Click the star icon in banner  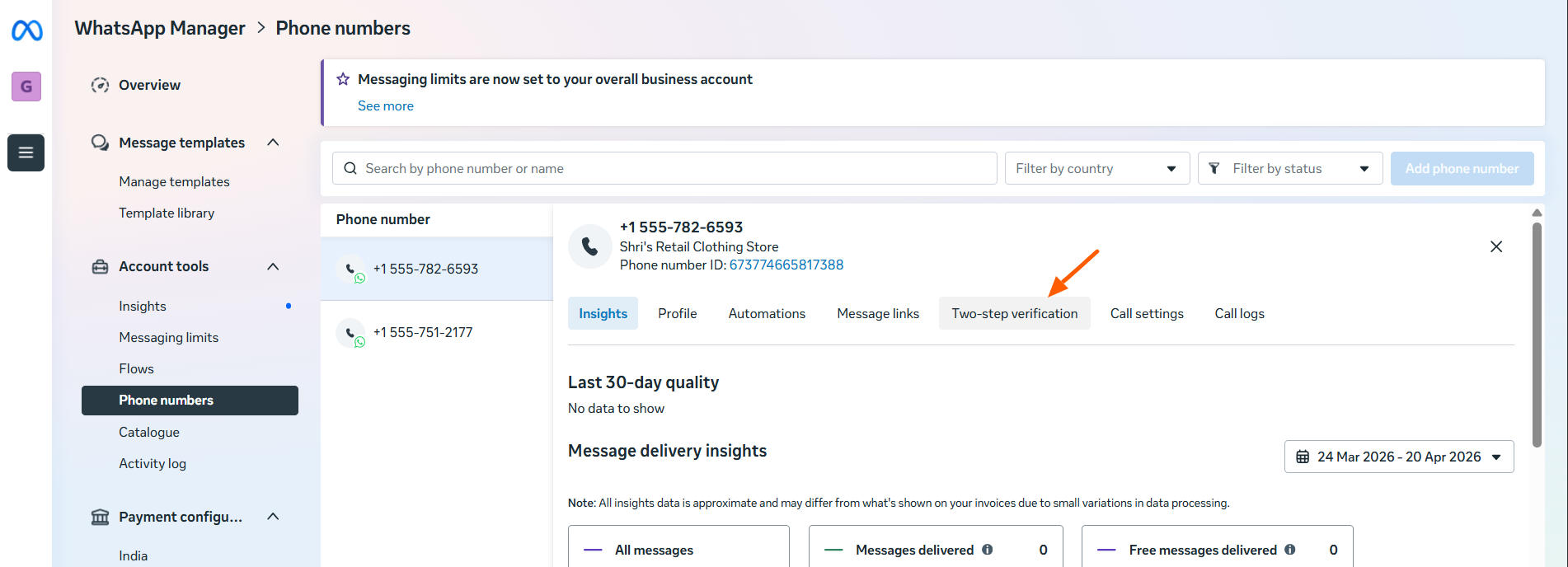(343, 79)
